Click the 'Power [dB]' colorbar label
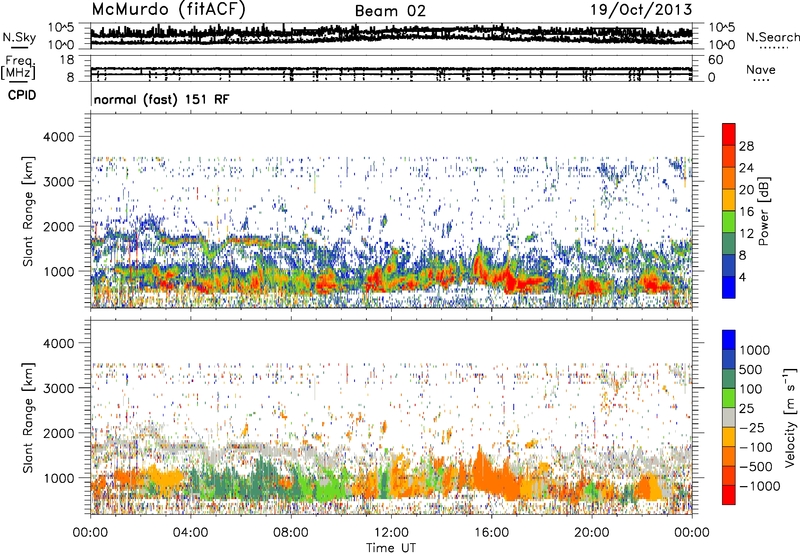 763,211
